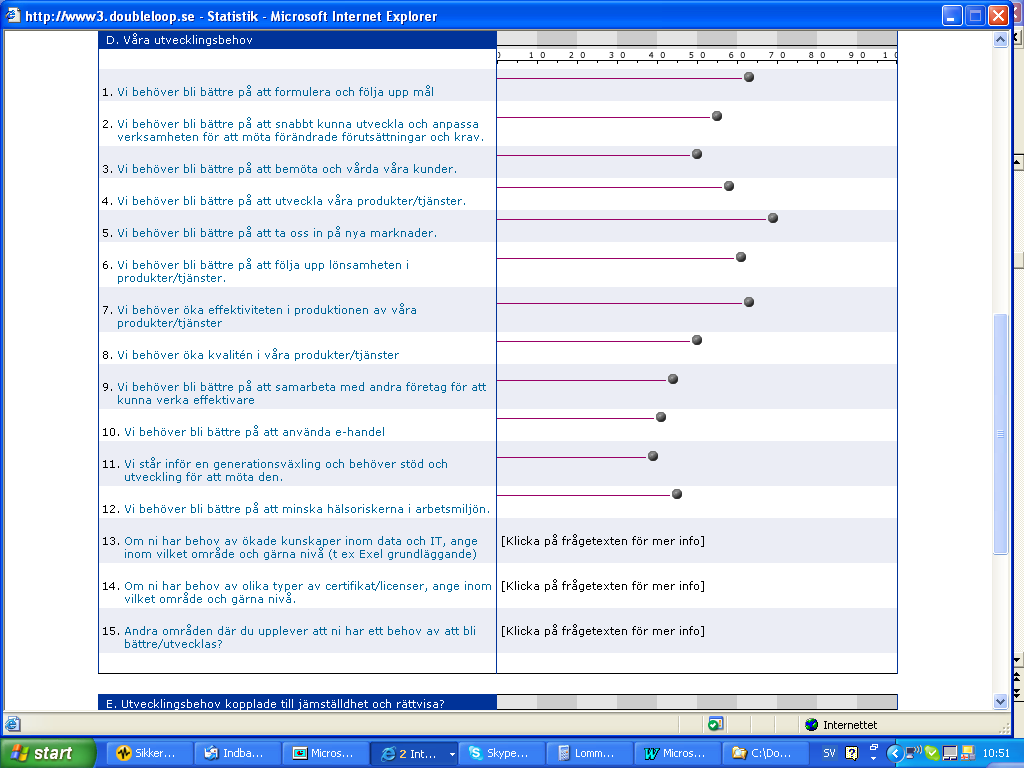Click the chart dot for question 9
1024x768 pixels.
click(673, 379)
